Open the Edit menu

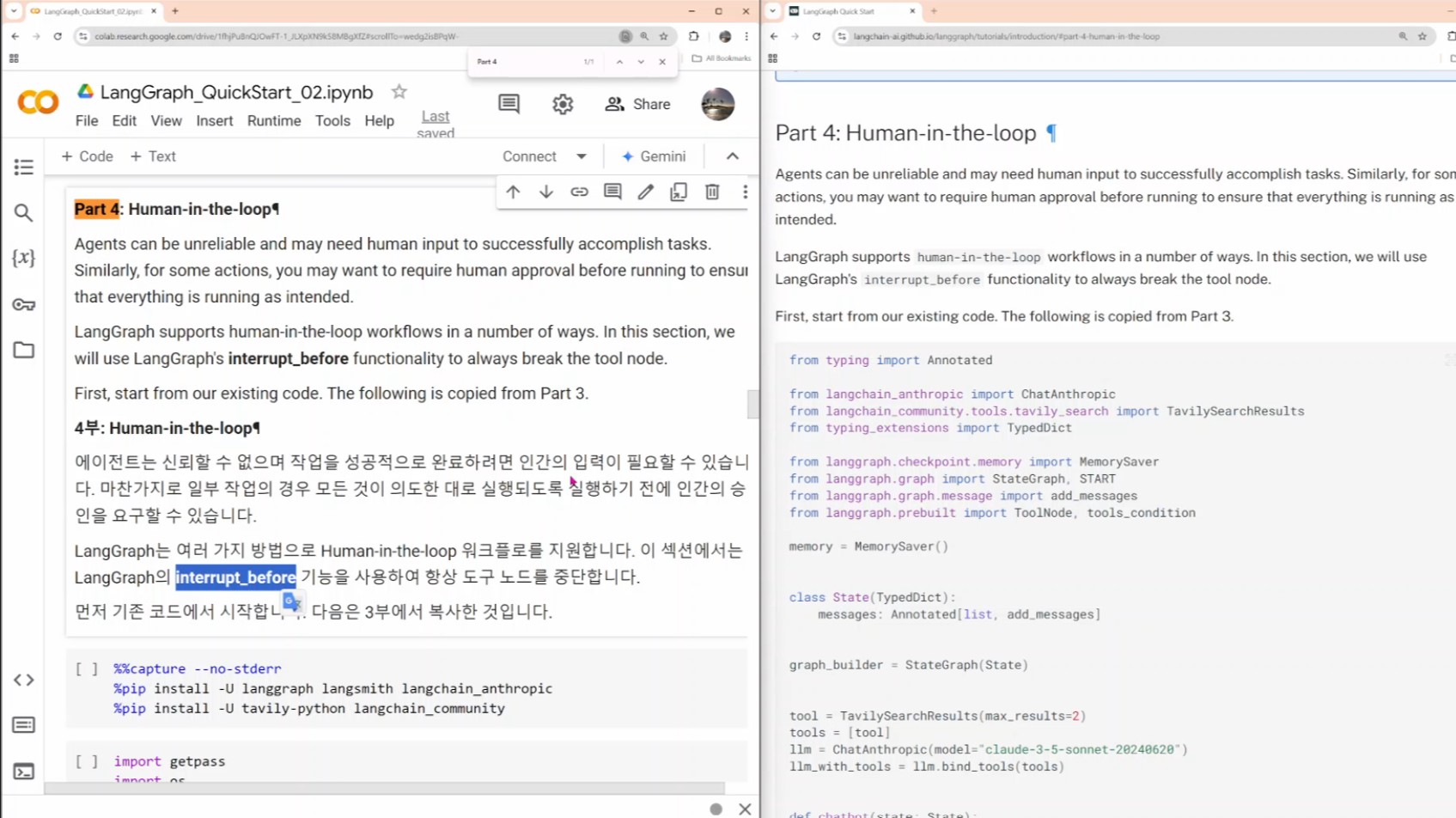pyautogui.click(x=125, y=121)
